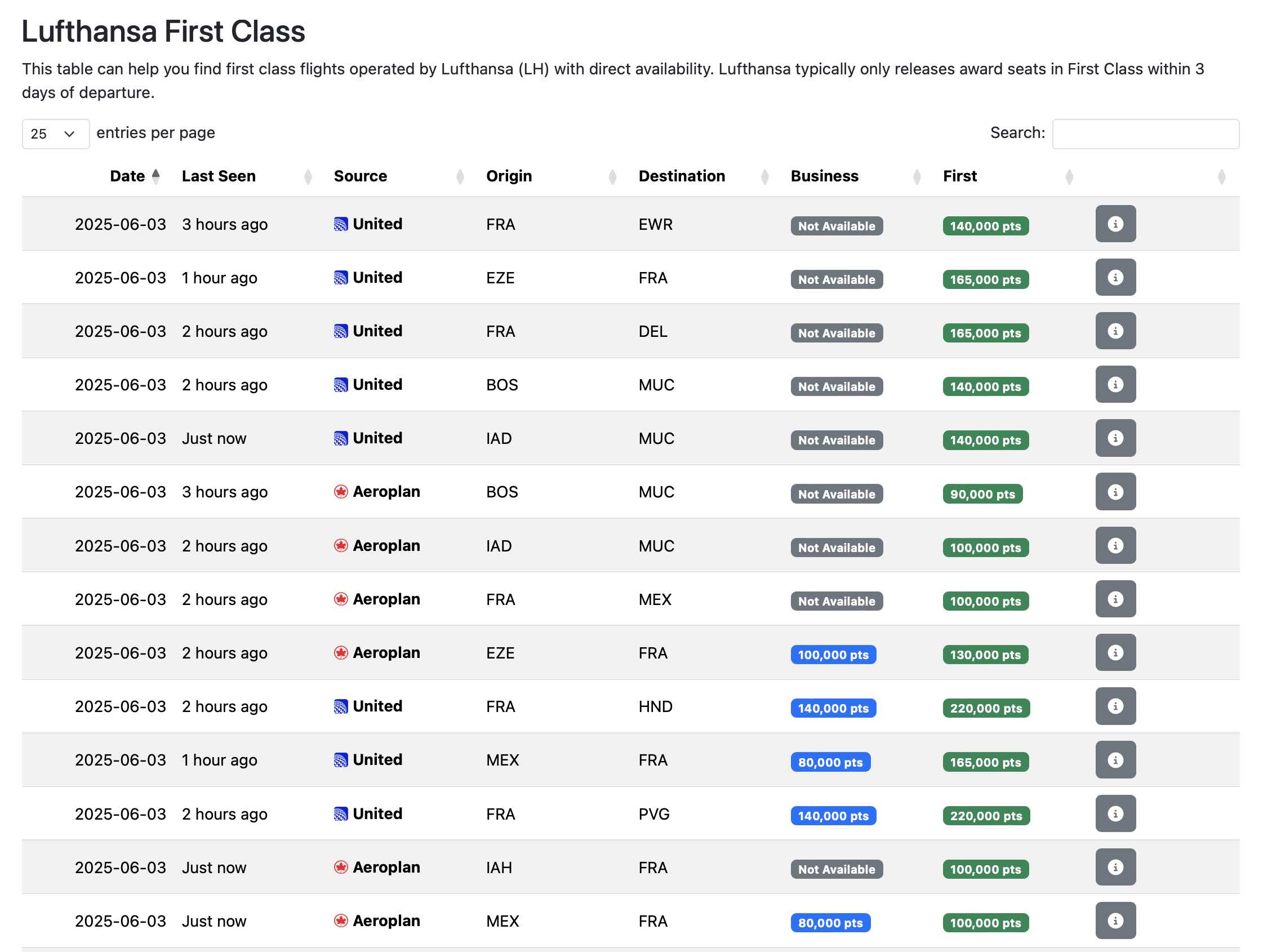Sort table by Date column

(127, 176)
